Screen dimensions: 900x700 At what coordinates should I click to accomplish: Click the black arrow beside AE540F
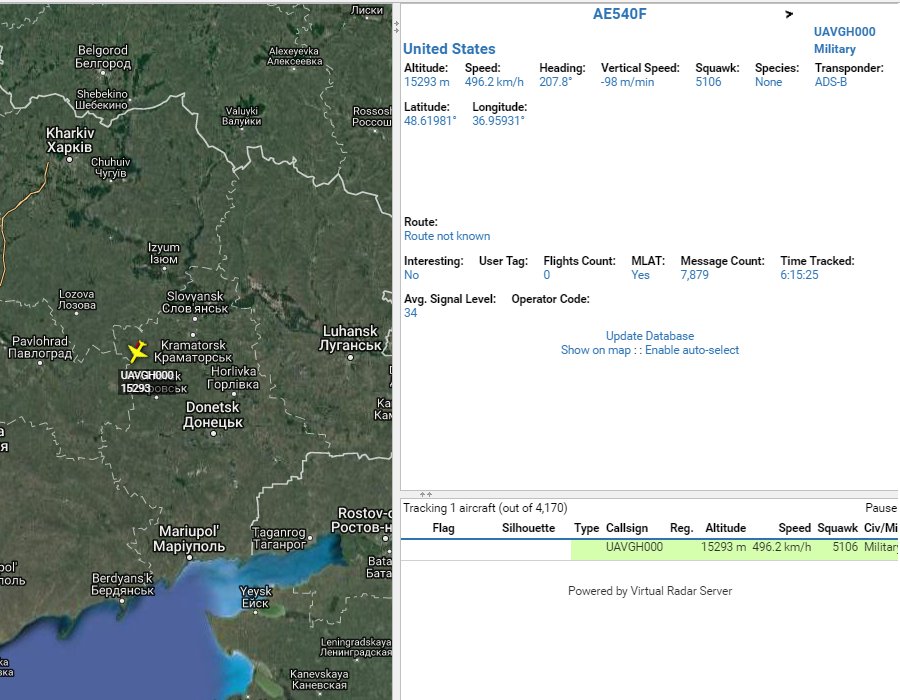click(789, 14)
